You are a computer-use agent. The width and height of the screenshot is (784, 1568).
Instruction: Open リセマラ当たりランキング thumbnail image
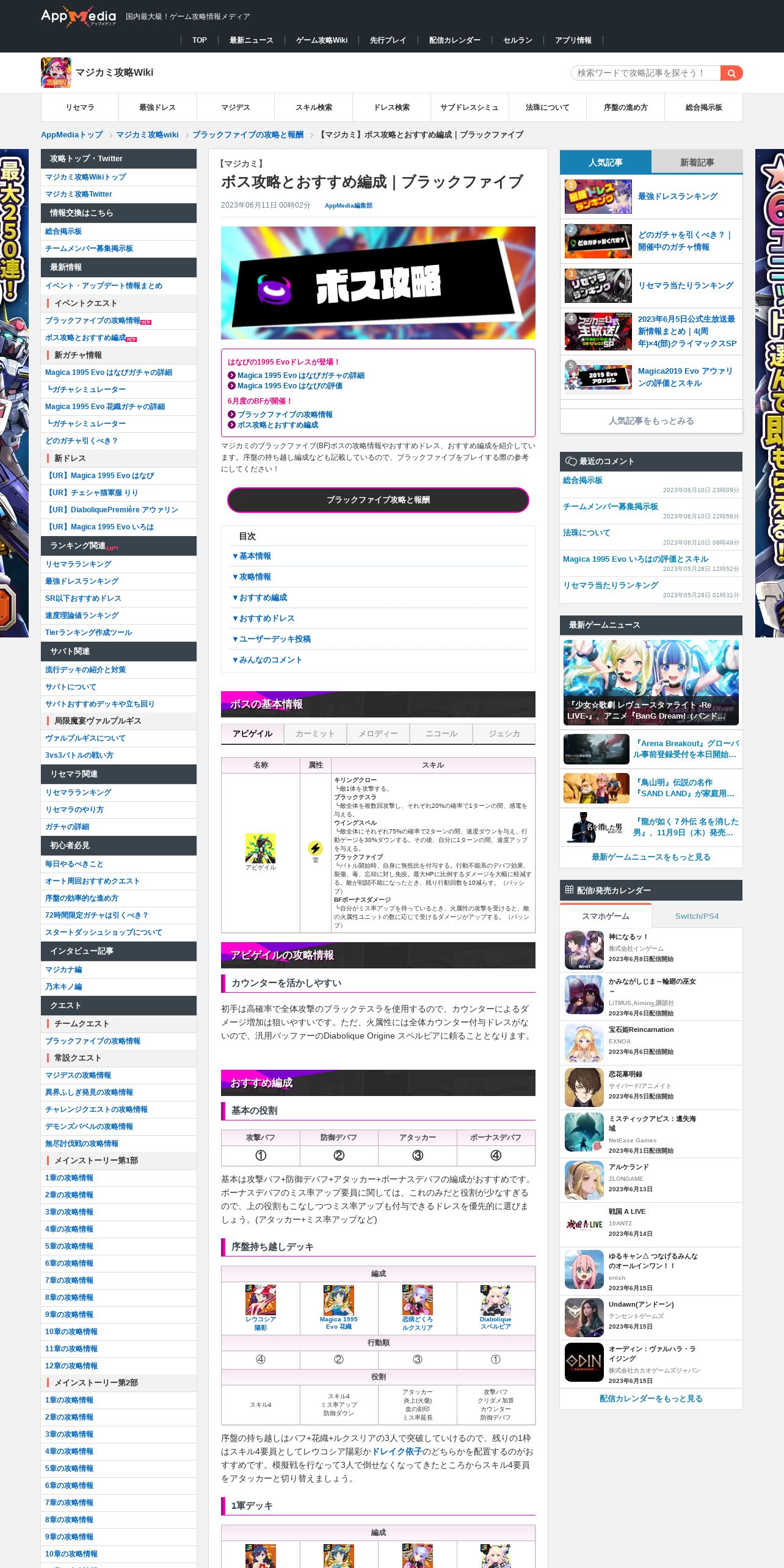pos(598,286)
